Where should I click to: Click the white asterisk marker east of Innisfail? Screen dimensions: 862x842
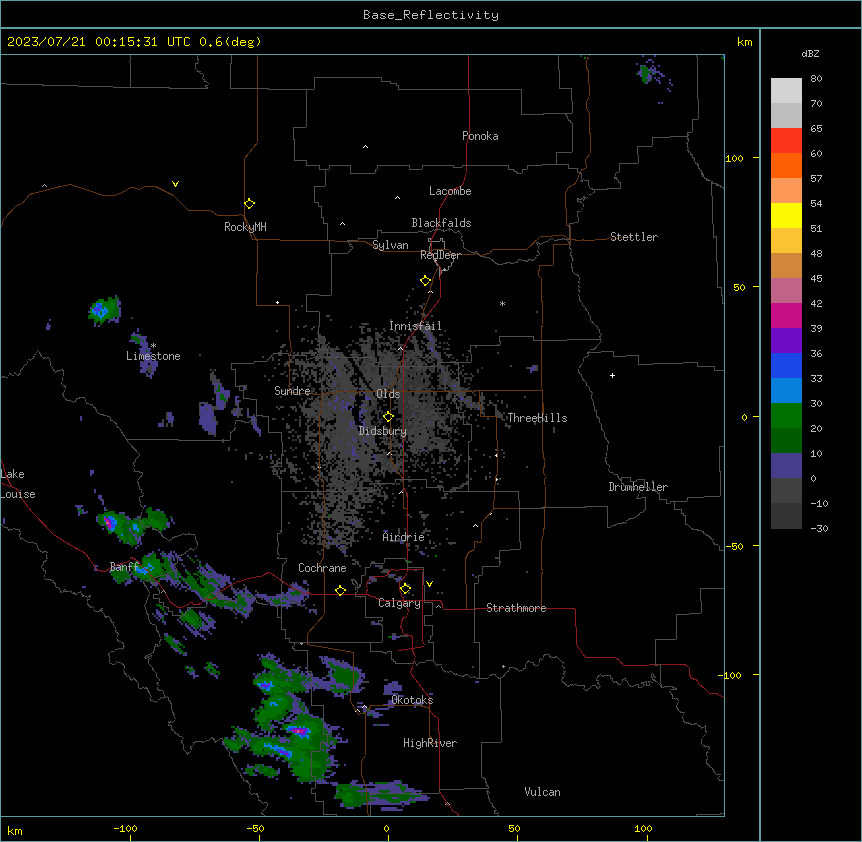[x=502, y=303]
